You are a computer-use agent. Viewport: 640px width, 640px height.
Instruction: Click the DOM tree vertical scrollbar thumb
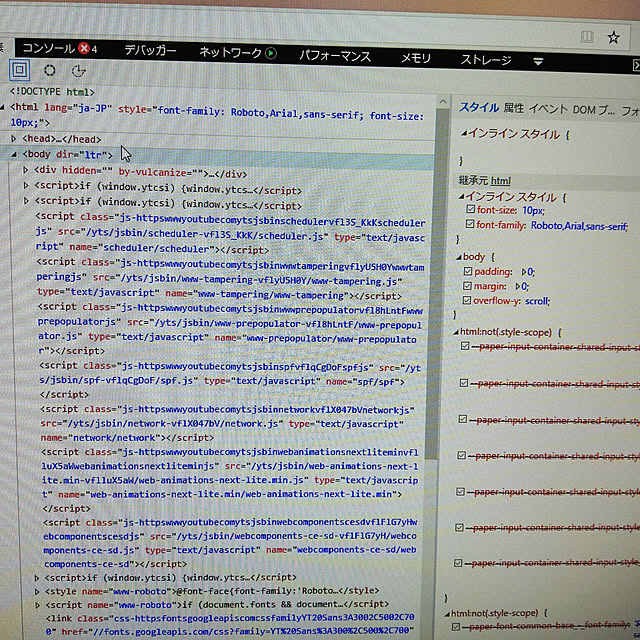tap(438, 282)
